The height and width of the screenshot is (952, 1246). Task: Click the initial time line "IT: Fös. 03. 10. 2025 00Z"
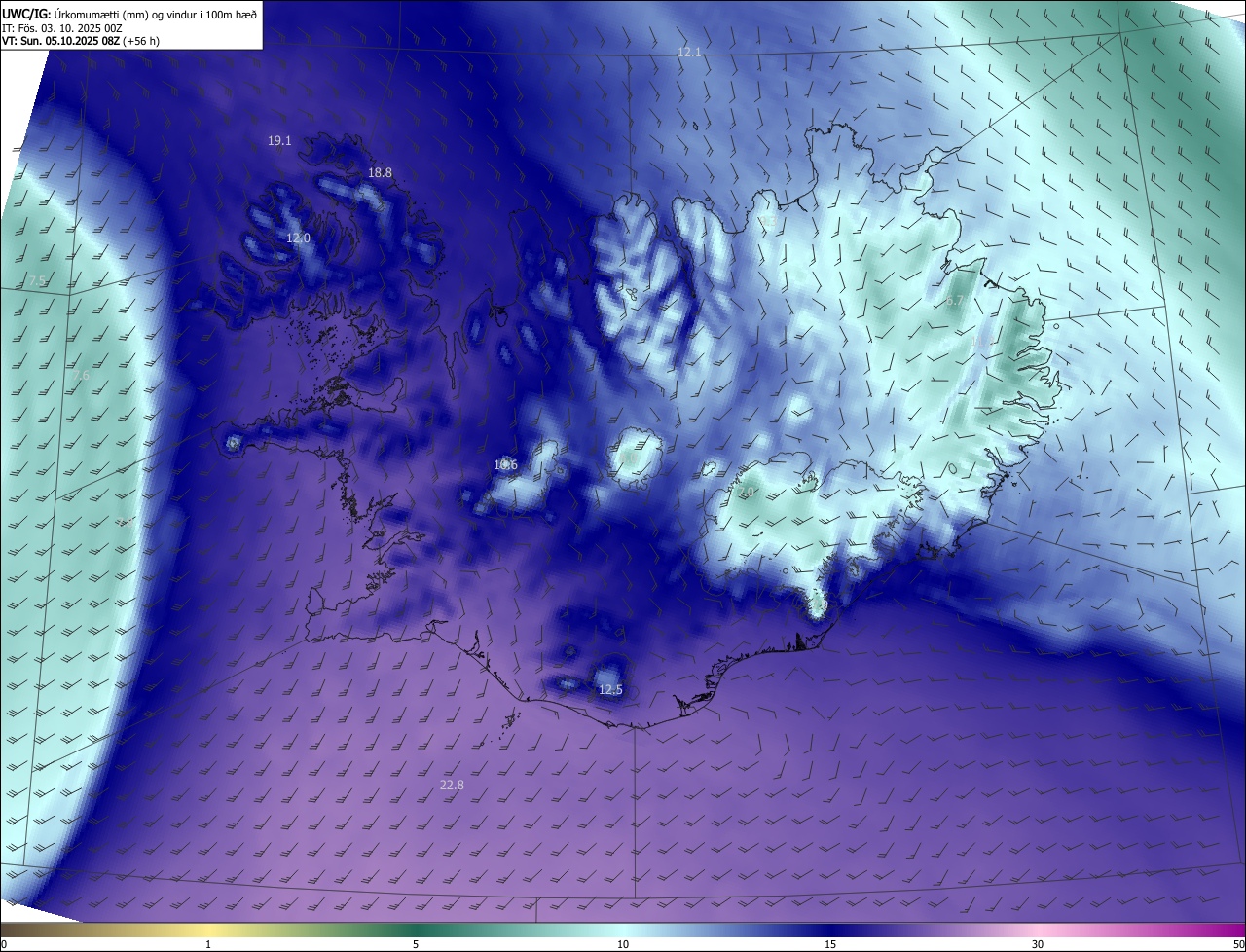tap(62, 28)
